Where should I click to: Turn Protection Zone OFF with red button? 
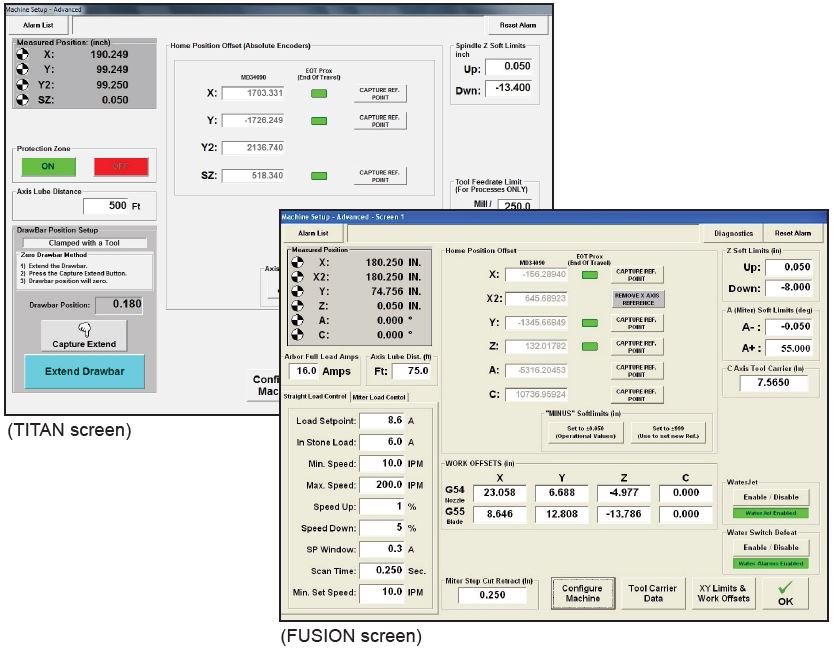pos(121,167)
